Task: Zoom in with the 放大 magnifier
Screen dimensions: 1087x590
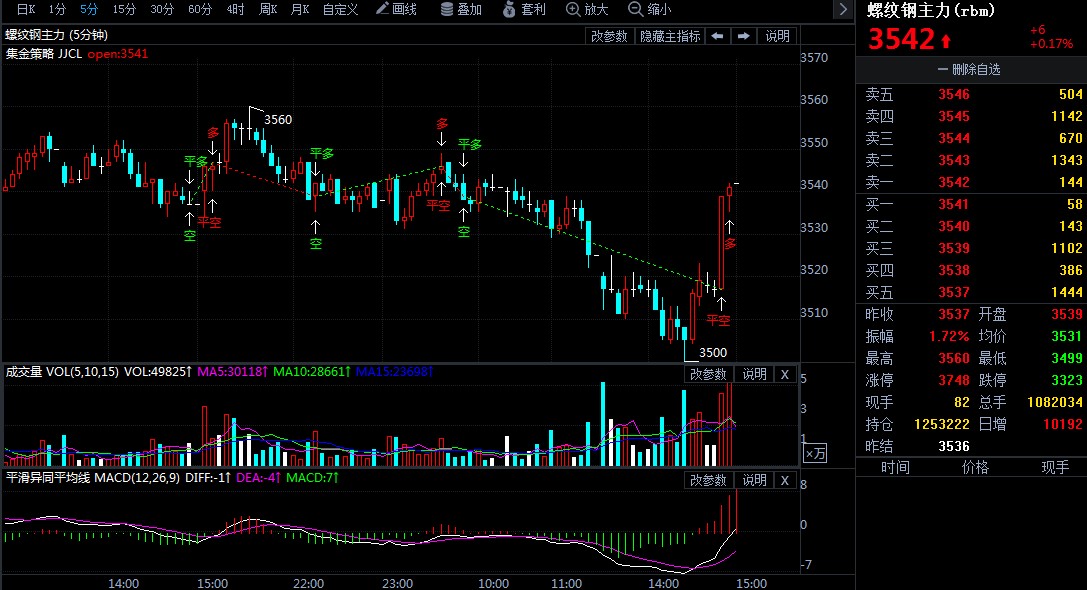Action: coord(587,10)
